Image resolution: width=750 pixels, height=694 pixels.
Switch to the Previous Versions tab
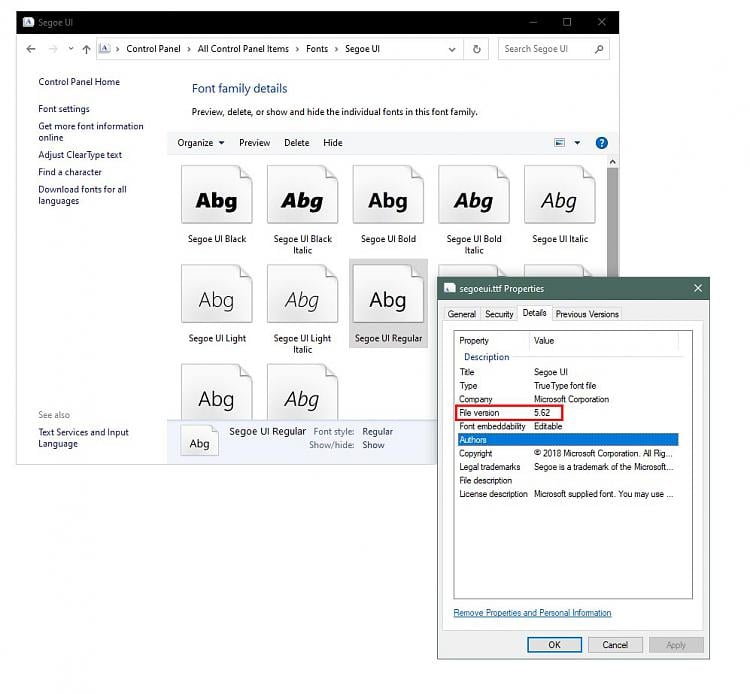pos(587,314)
